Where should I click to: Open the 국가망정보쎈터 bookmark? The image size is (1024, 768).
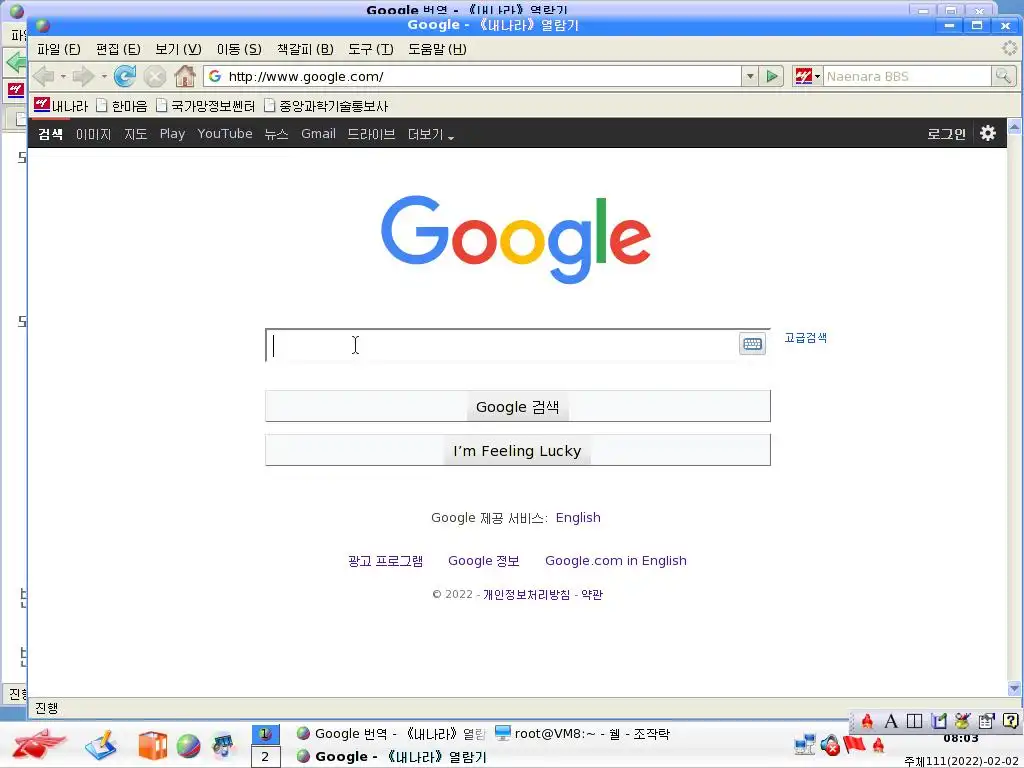point(205,105)
